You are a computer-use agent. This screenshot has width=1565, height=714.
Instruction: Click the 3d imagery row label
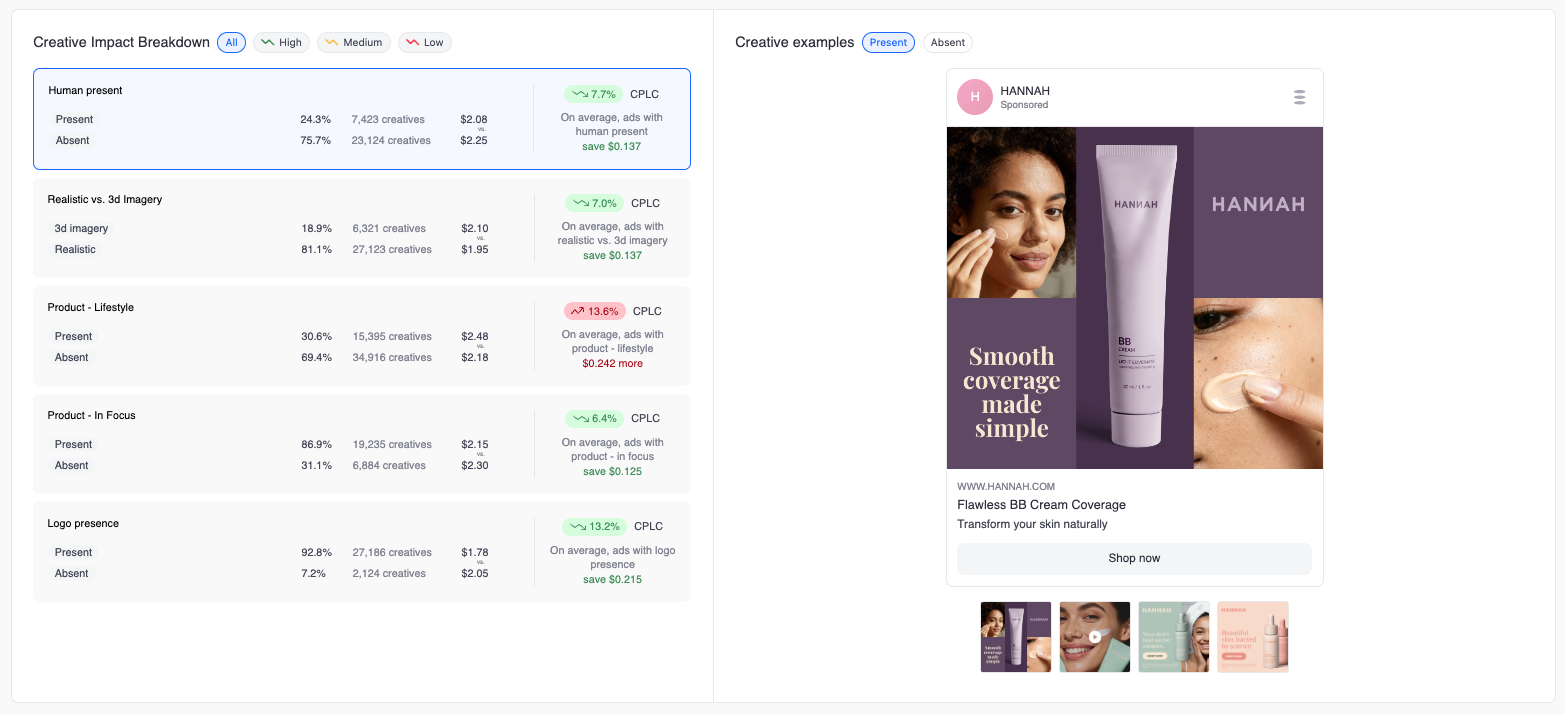pos(81,228)
